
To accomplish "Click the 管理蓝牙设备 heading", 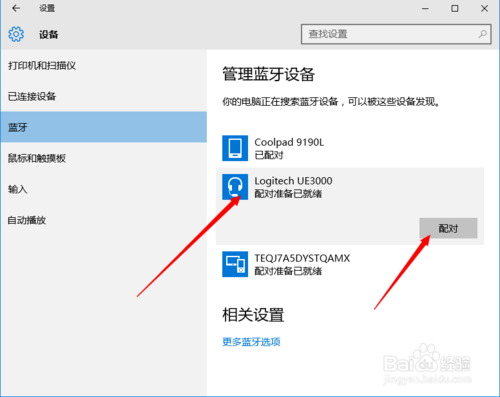I will [269, 74].
